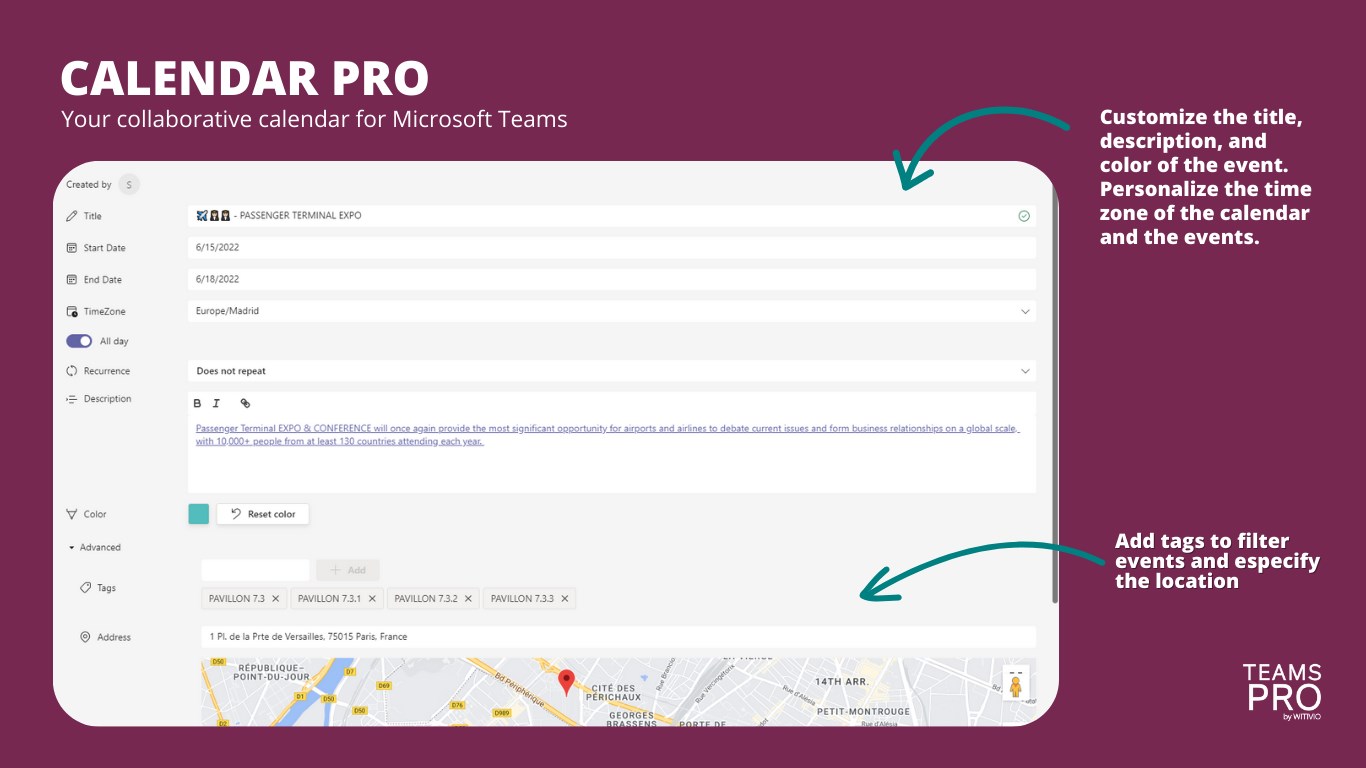Open the Recurrence dropdown Does not repeat
Image resolution: width=1366 pixels, height=768 pixels.
tap(612, 371)
